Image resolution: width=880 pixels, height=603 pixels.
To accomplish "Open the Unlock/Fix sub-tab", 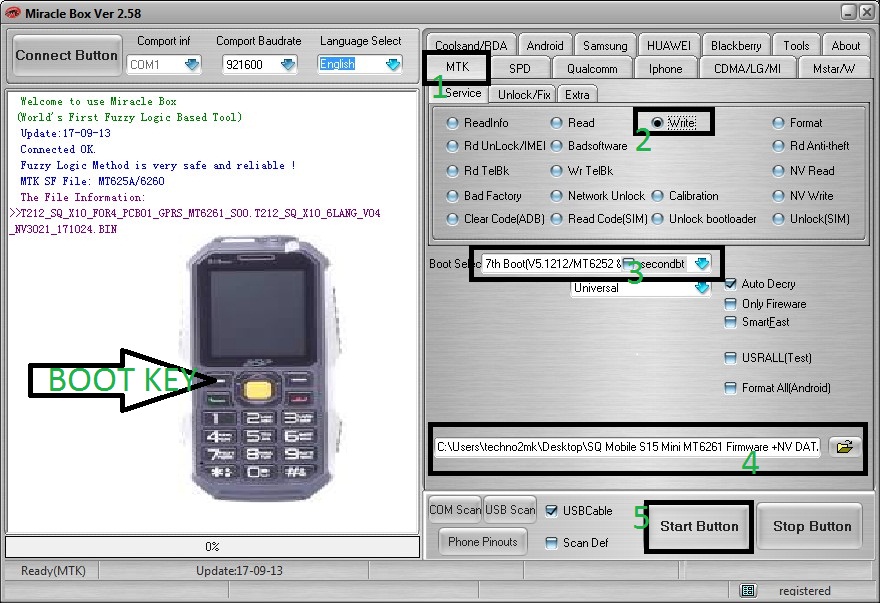I will [x=525, y=94].
